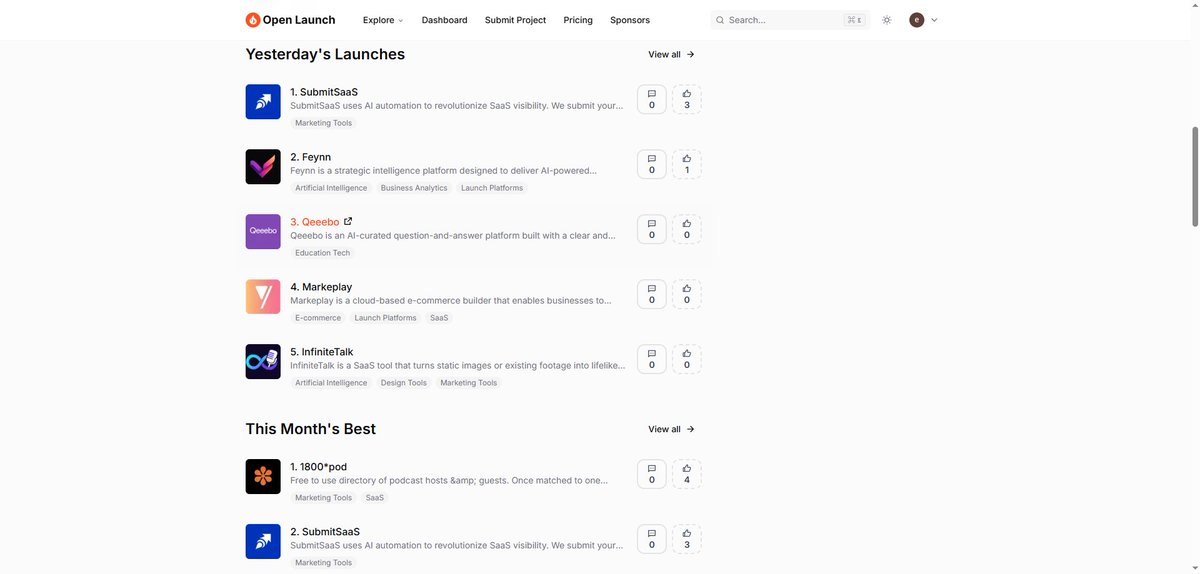
Task: Select Marketing Tools tag under first SubmitSaaS
Action: (323, 123)
